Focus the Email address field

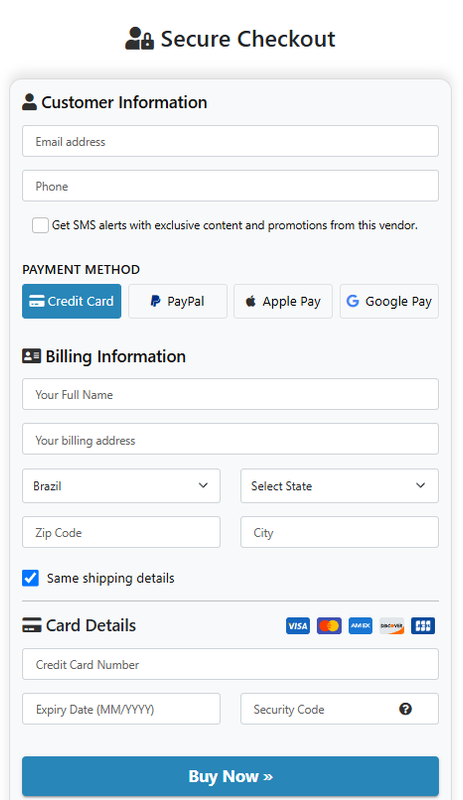[x=230, y=141]
